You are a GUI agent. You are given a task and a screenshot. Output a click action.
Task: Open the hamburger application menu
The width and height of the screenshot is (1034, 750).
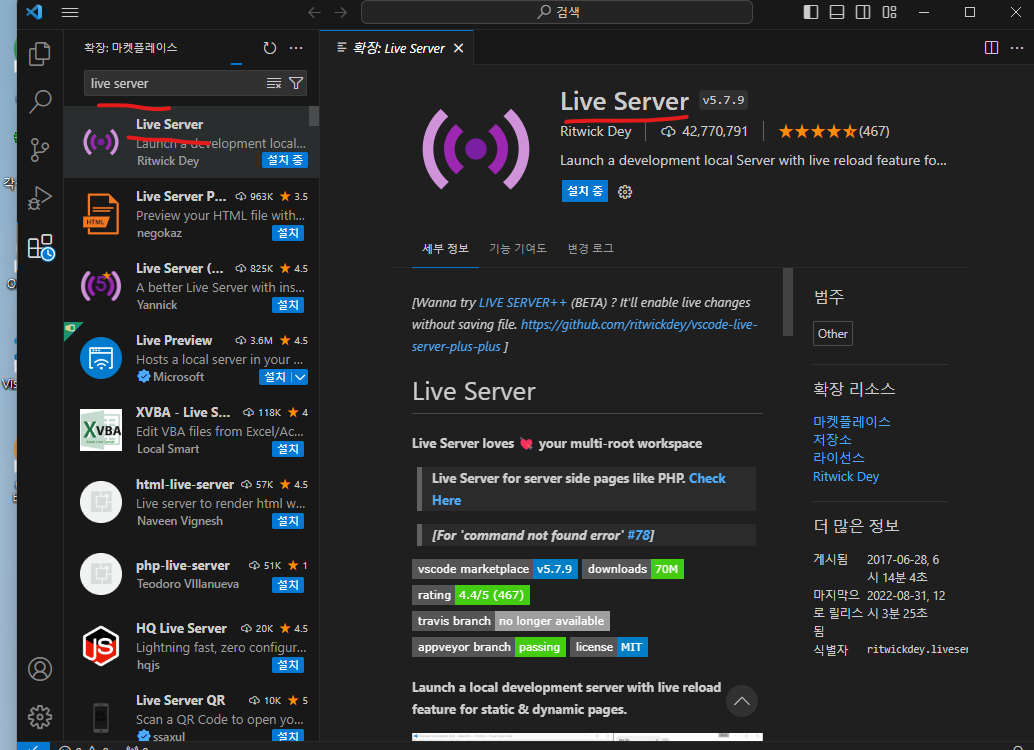(x=70, y=12)
